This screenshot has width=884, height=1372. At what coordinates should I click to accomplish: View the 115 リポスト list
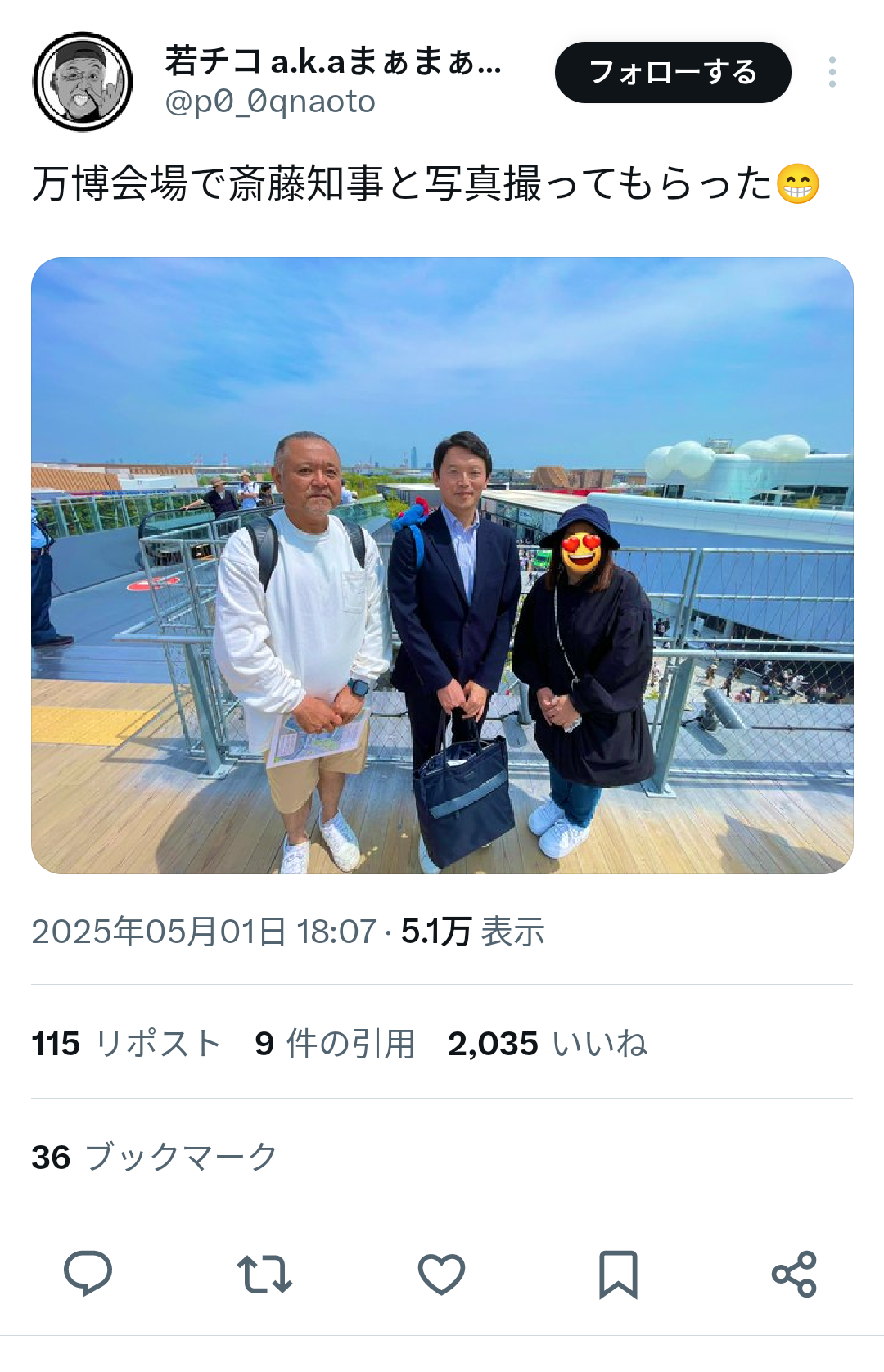(126, 1044)
